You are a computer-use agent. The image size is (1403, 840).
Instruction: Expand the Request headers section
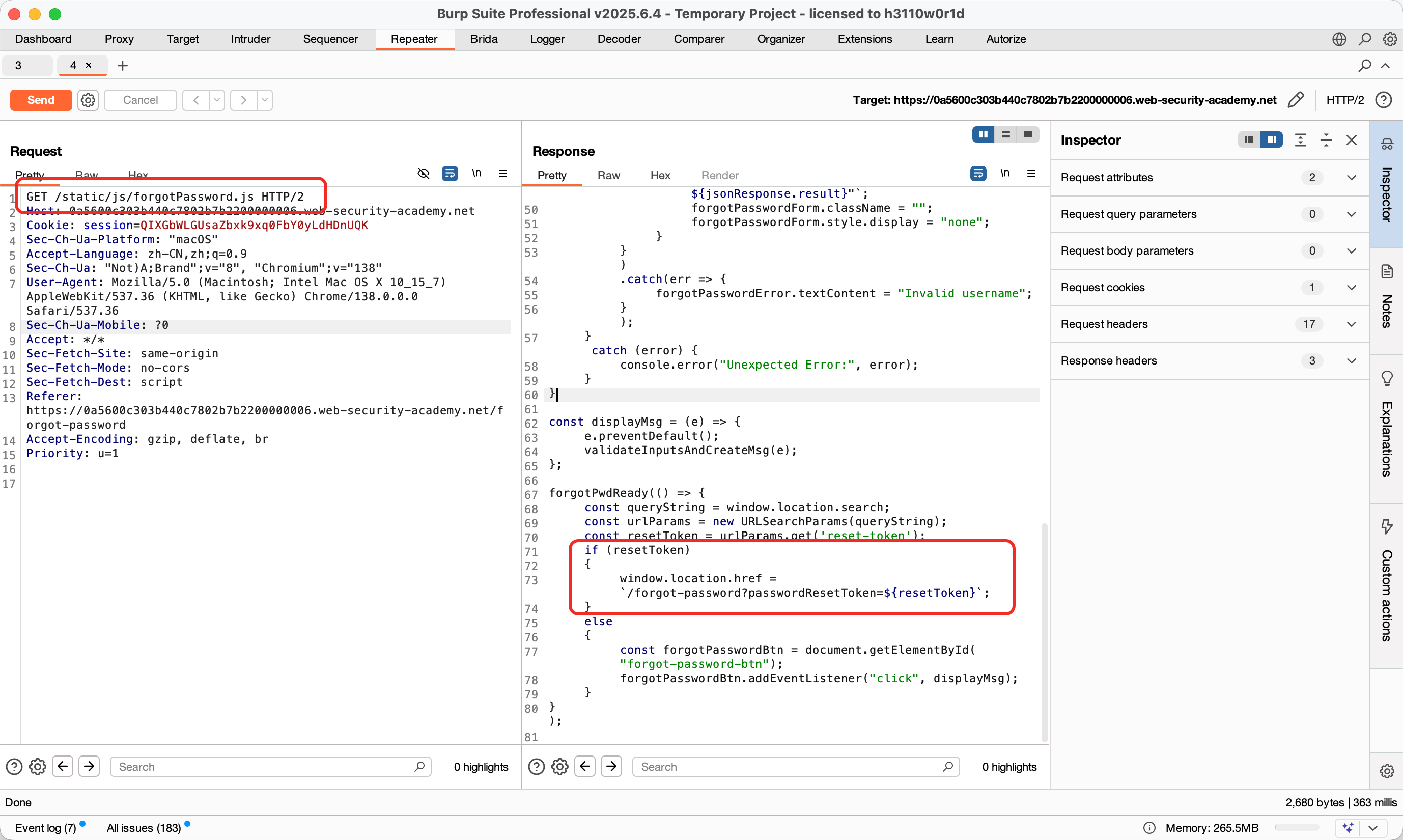[1351, 324]
